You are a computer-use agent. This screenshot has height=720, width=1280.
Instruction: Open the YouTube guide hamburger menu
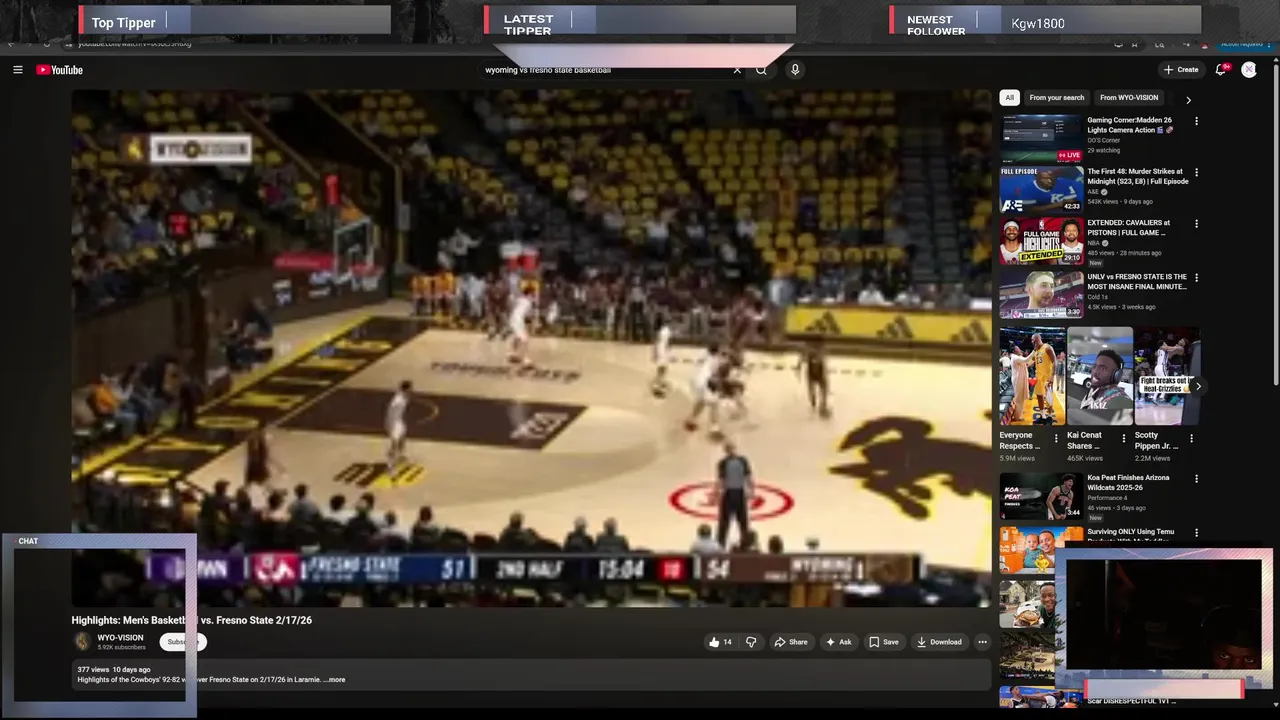tap(18, 70)
